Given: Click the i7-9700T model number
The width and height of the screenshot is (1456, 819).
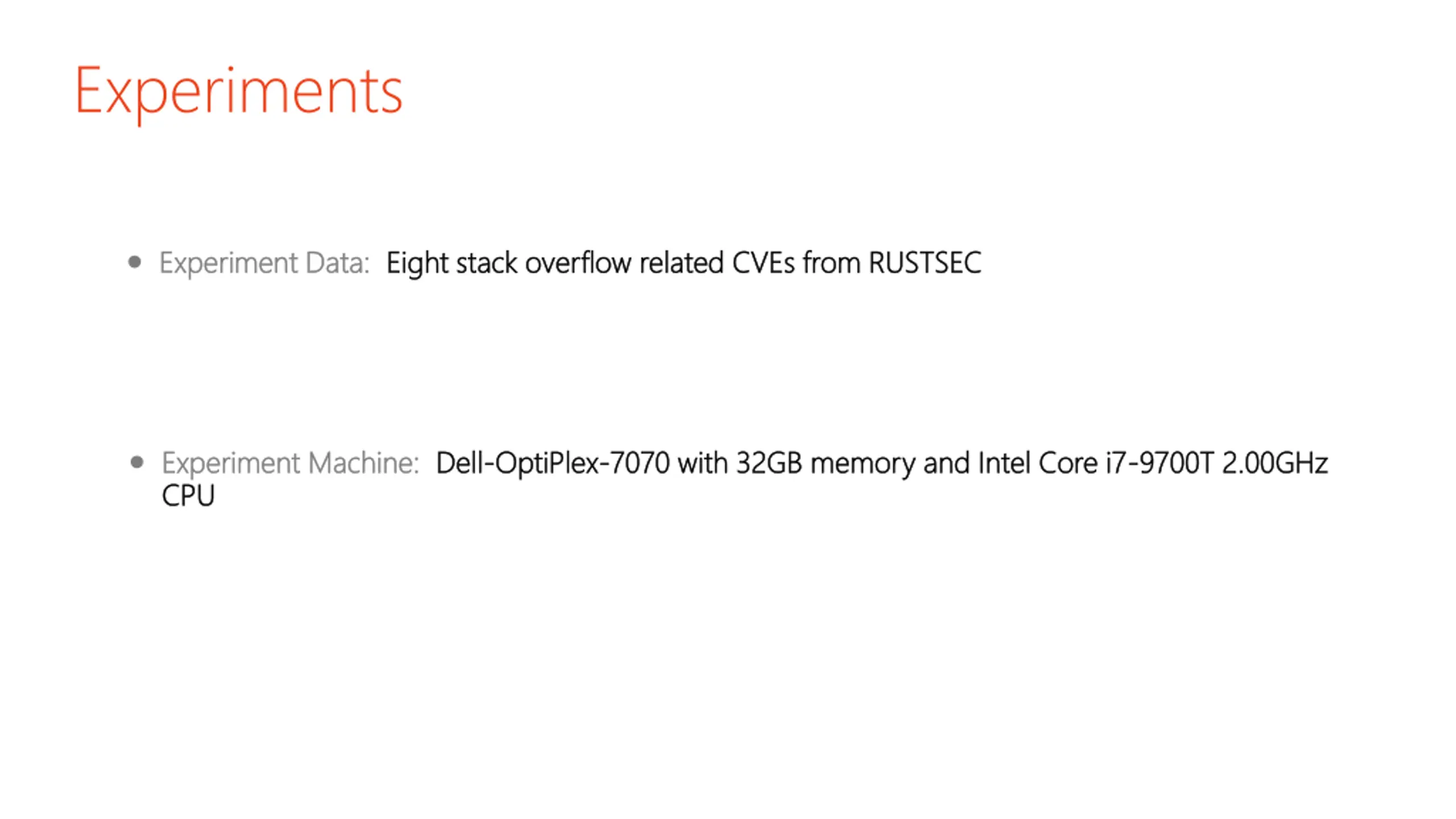Looking at the screenshot, I should pyautogui.click(x=1160, y=464).
